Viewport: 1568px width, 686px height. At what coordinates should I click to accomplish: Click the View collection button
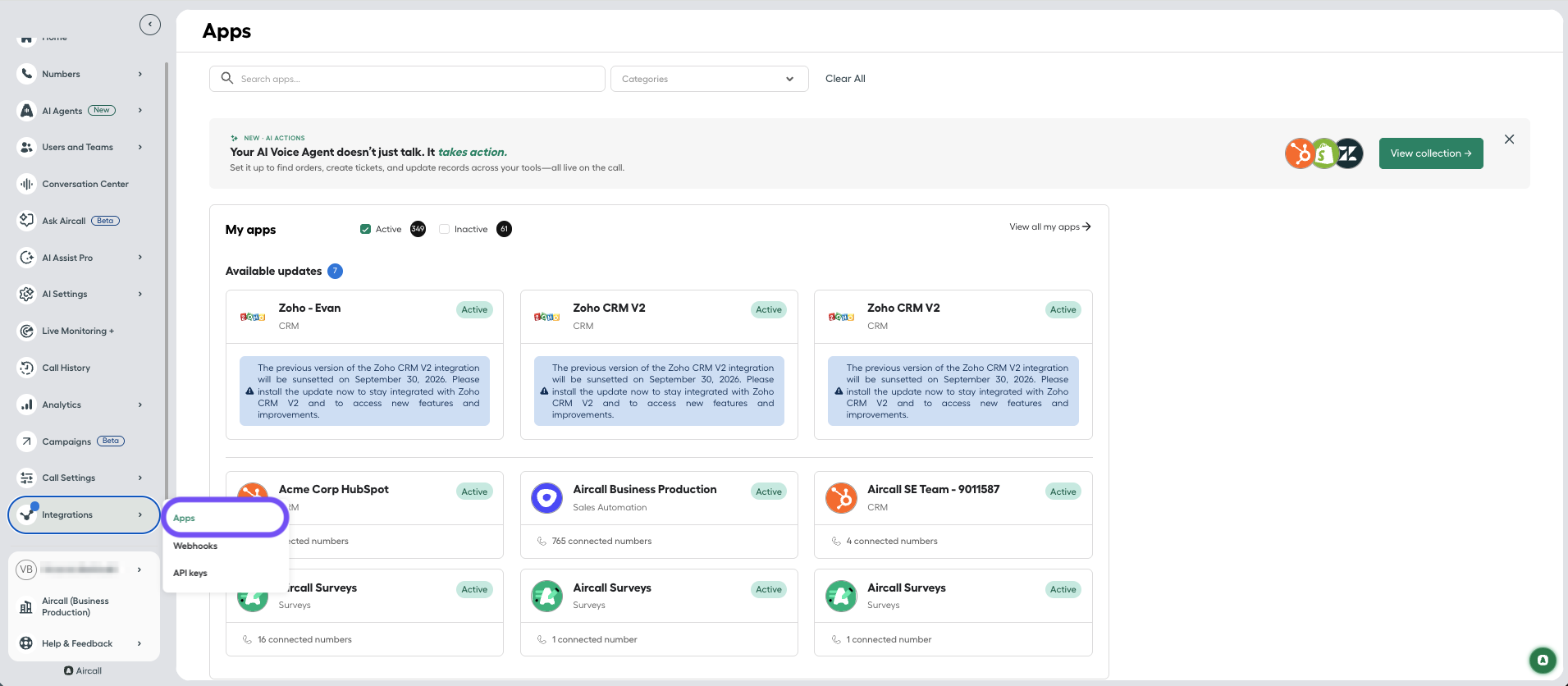click(x=1431, y=153)
